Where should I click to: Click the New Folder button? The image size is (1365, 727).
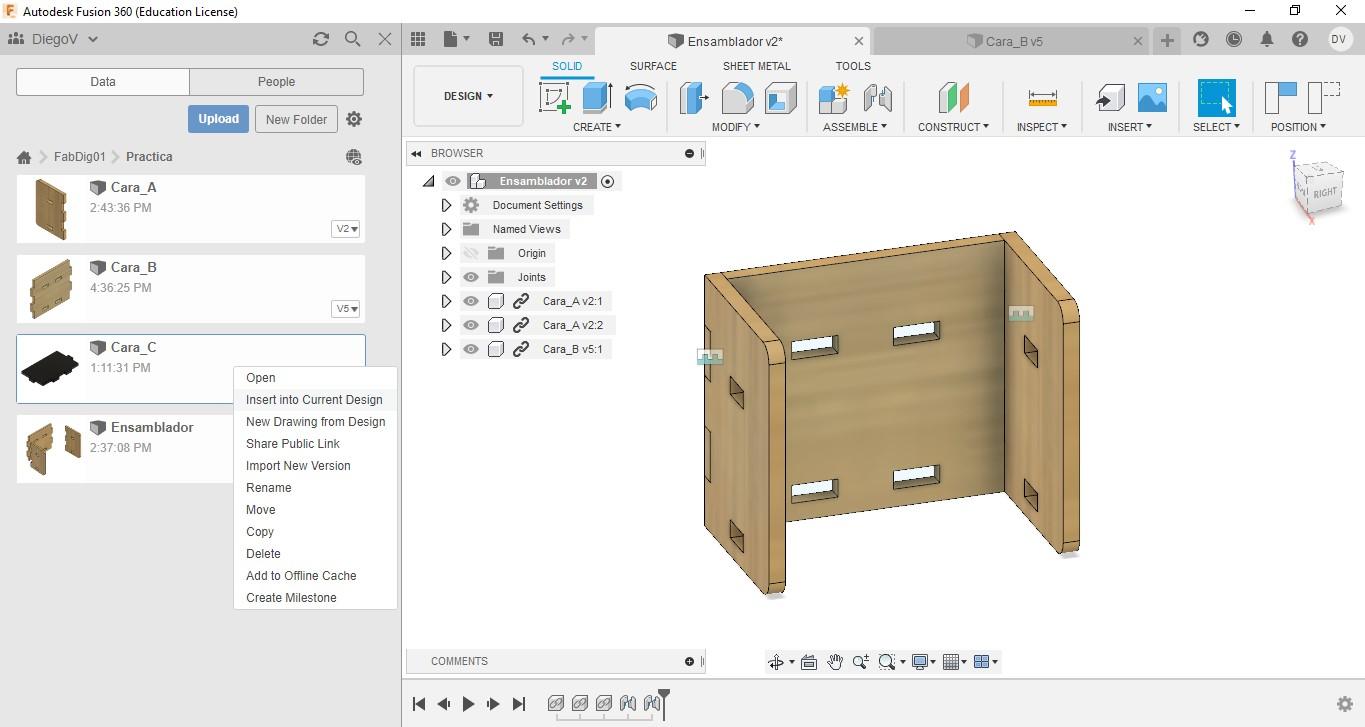[x=296, y=119]
